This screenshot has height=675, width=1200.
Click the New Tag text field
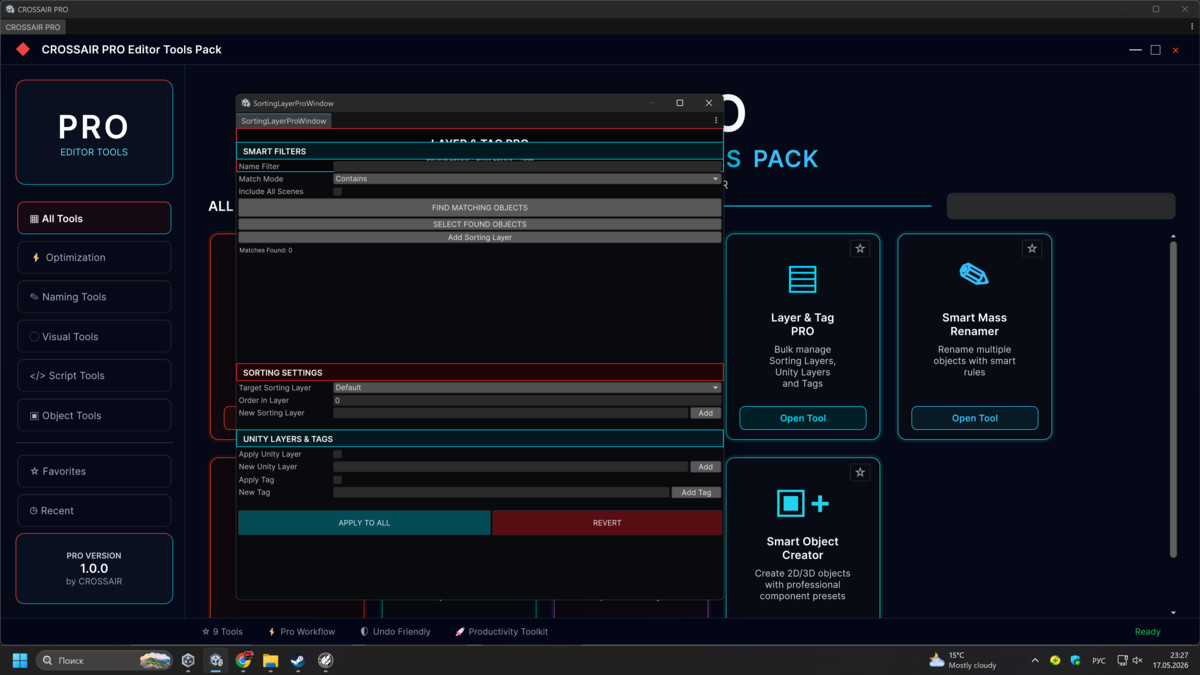501,492
